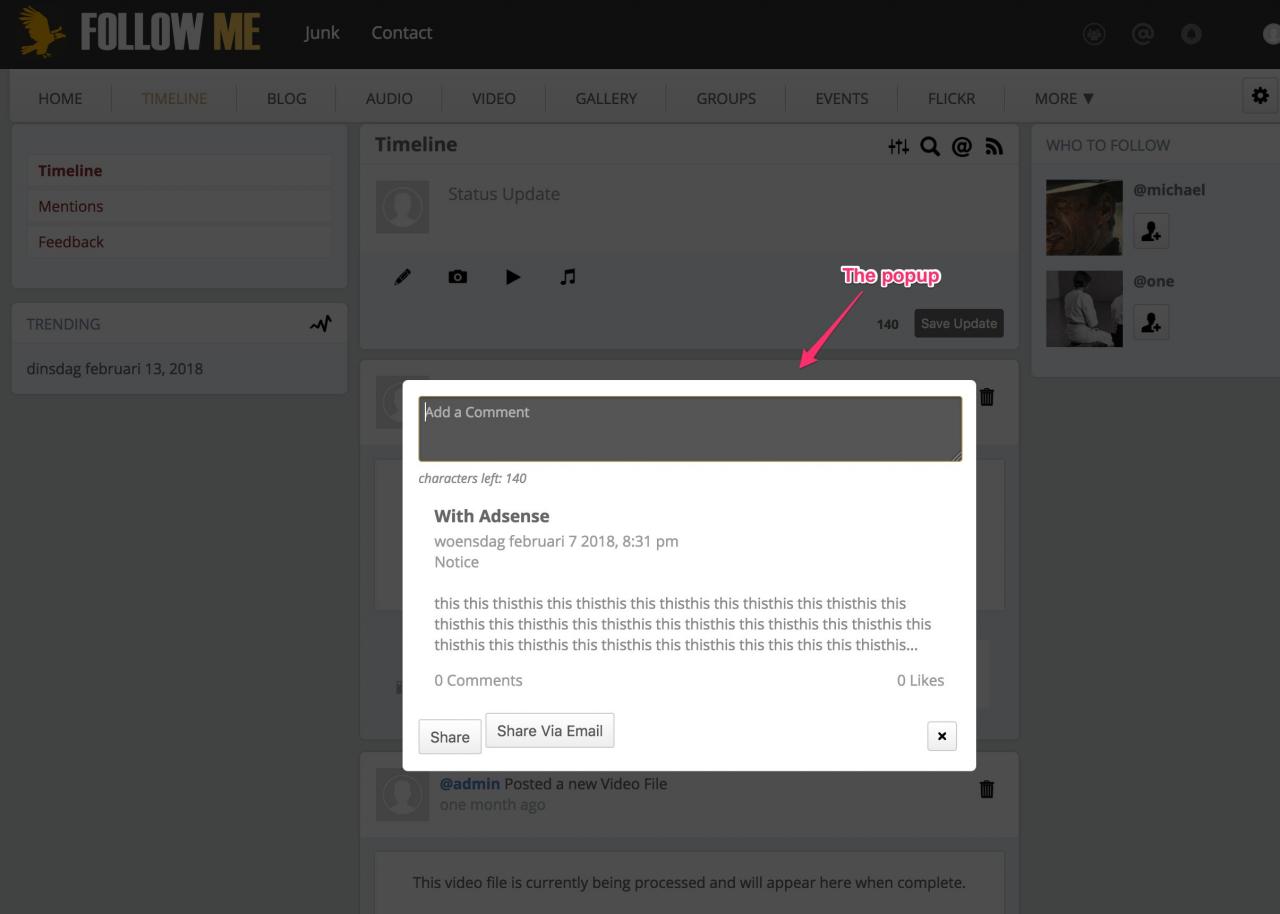Click the Notice label in the popup
Screen dimensions: 1280x914
tap(456, 562)
